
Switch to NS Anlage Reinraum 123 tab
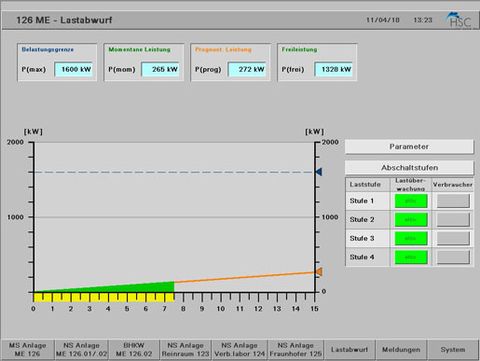click(185, 349)
